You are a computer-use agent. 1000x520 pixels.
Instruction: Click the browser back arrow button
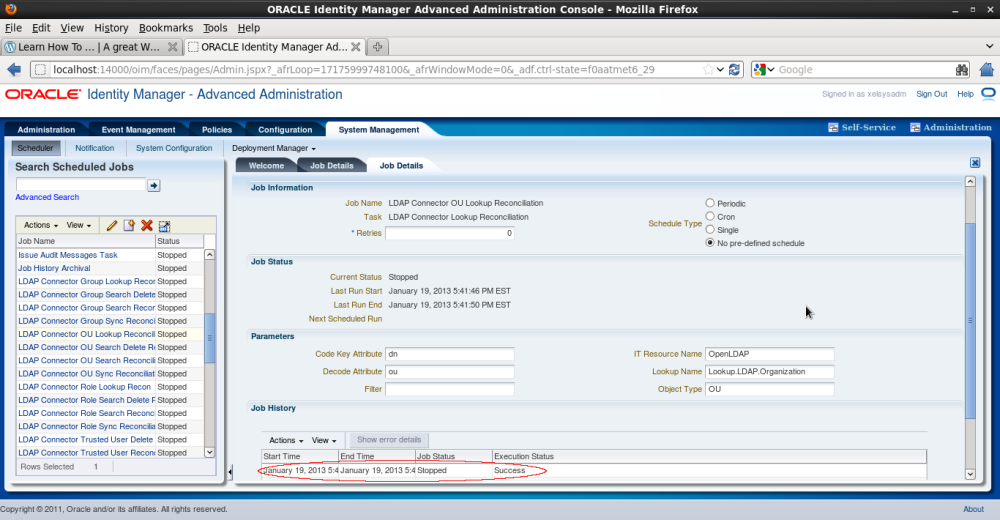(14, 70)
